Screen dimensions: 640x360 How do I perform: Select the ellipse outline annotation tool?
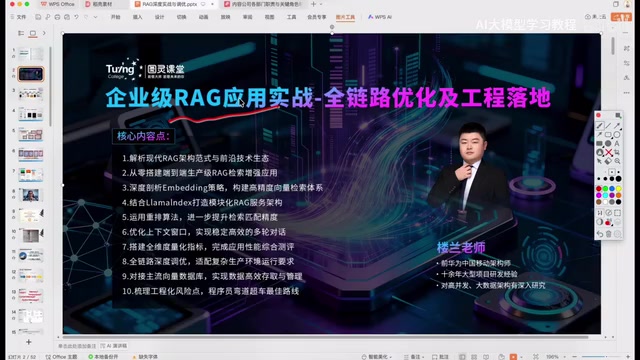pyautogui.click(x=617, y=134)
